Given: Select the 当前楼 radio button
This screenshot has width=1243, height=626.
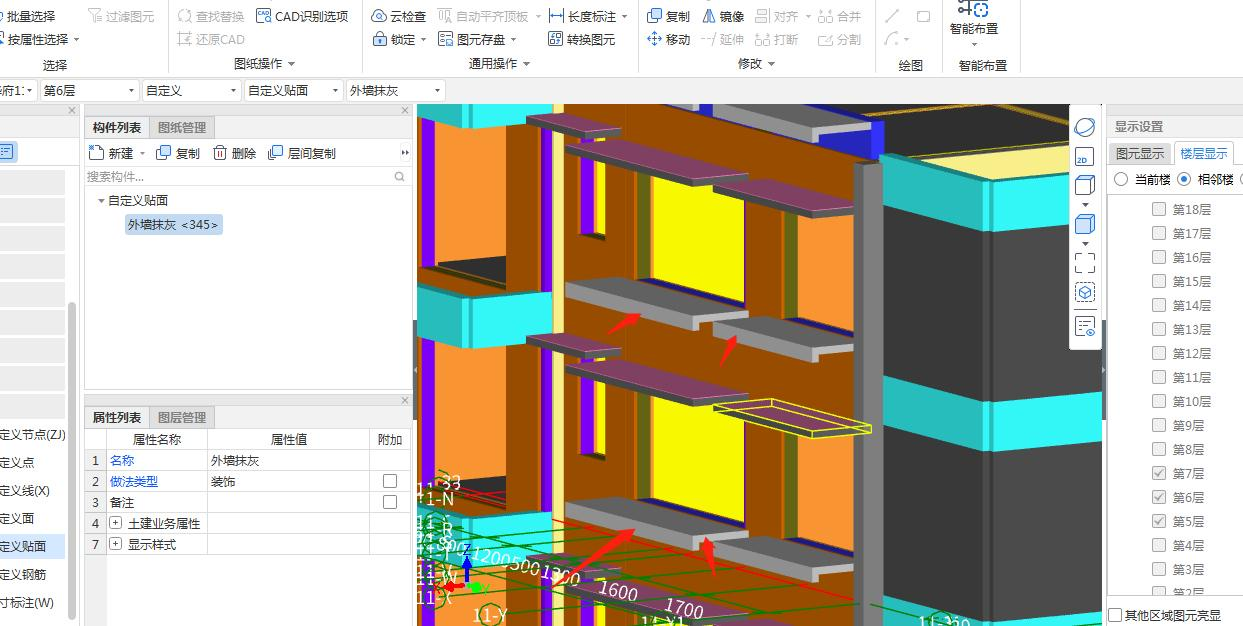Looking at the screenshot, I should [1121, 179].
